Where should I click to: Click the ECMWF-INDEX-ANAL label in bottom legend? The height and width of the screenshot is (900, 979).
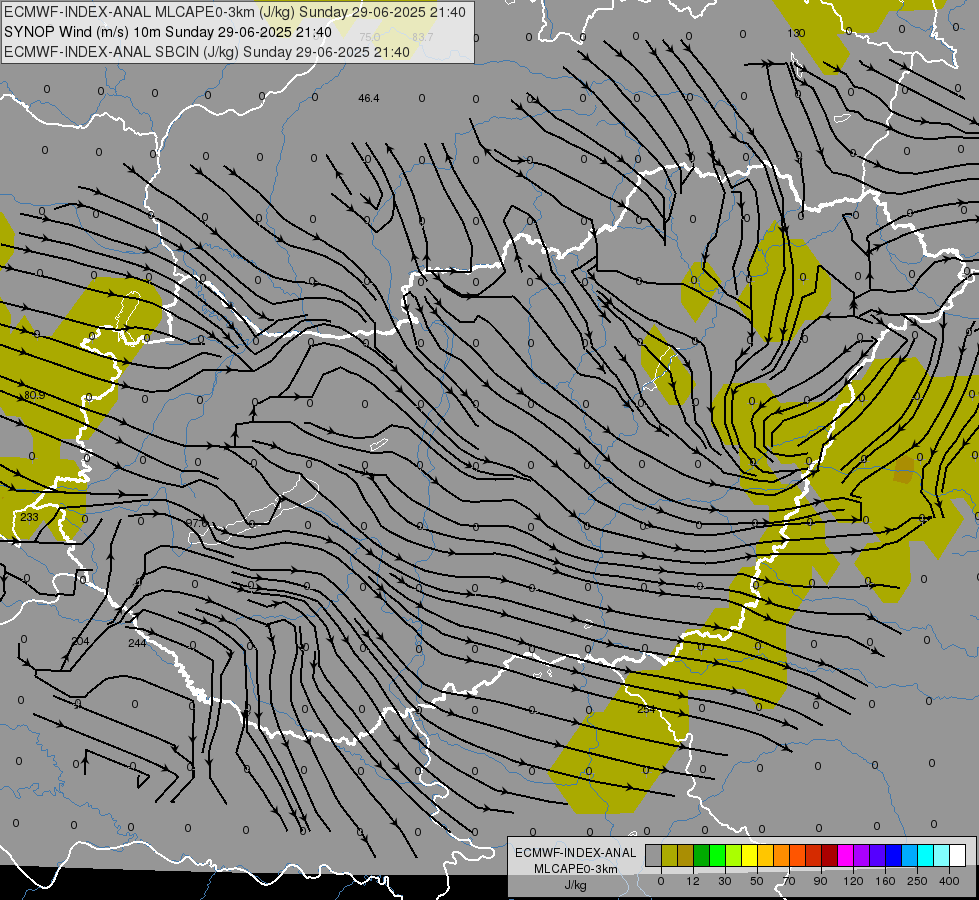(576, 853)
